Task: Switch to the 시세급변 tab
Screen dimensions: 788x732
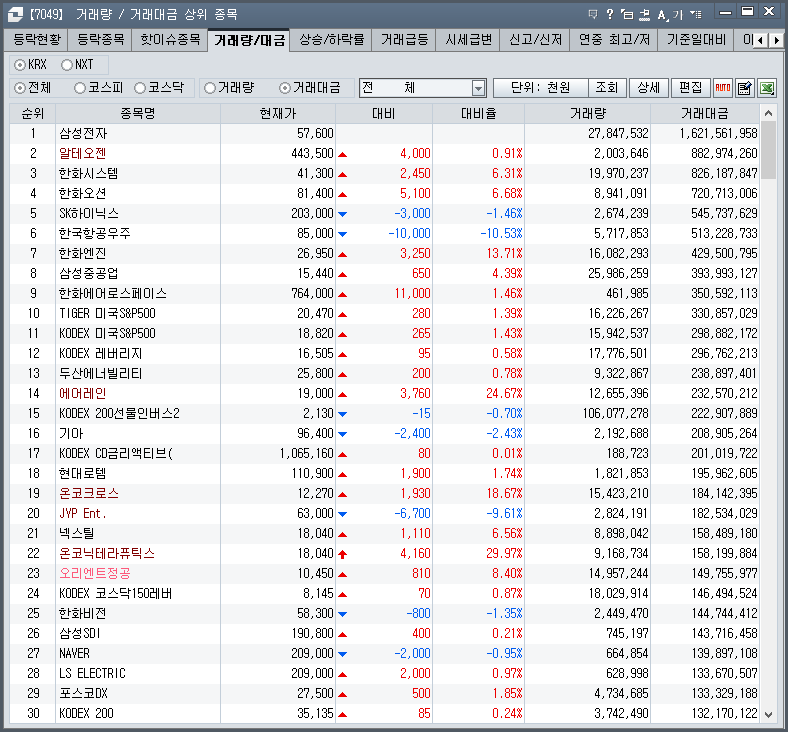Action: pos(468,40)
